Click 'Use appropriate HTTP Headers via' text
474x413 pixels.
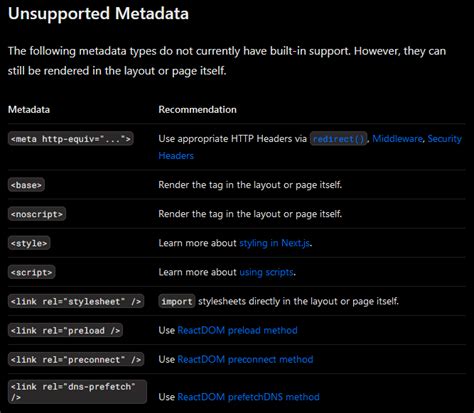click(x=233, y=139)
